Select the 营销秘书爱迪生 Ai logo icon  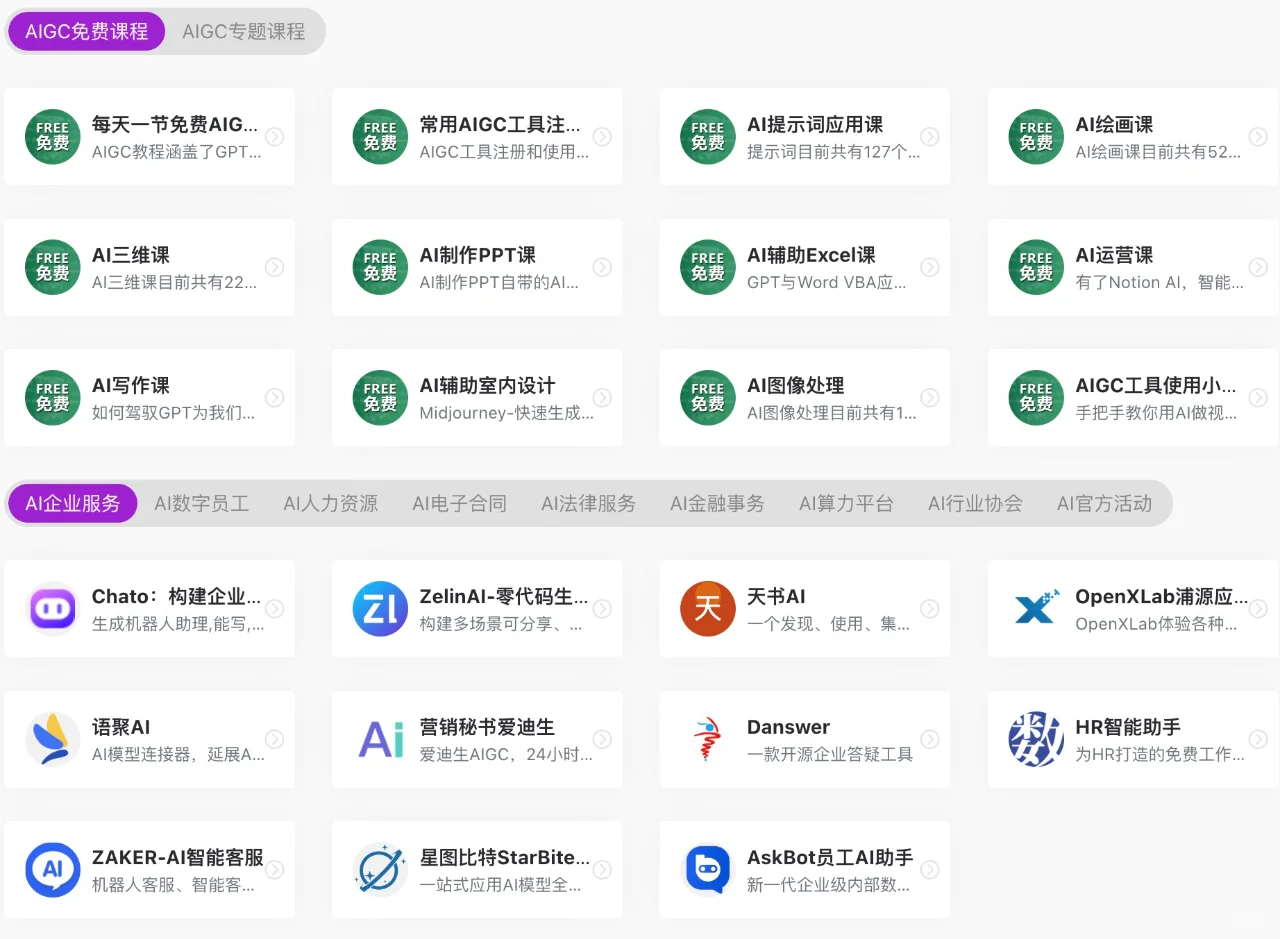380,739
